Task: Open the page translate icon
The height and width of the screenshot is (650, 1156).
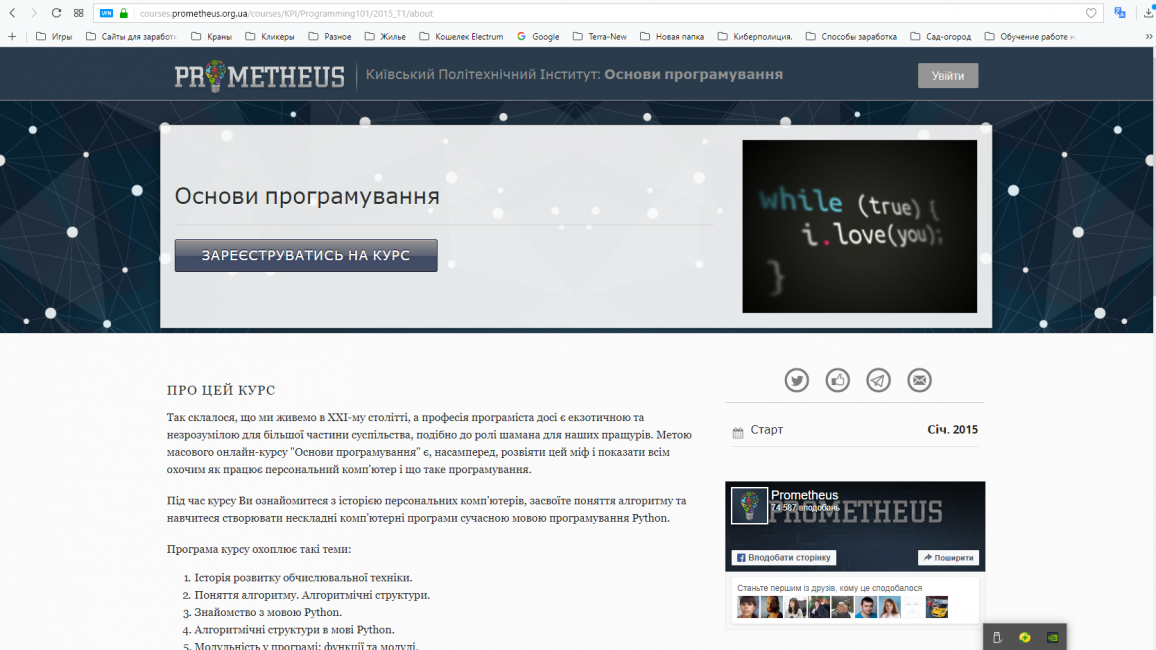Action: coord(1120,13)
